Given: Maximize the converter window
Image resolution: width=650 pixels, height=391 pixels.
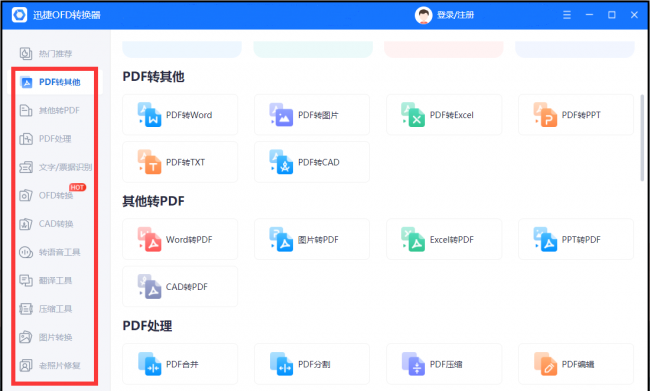Looking at the screenshot, I should (x=611, y=15).
